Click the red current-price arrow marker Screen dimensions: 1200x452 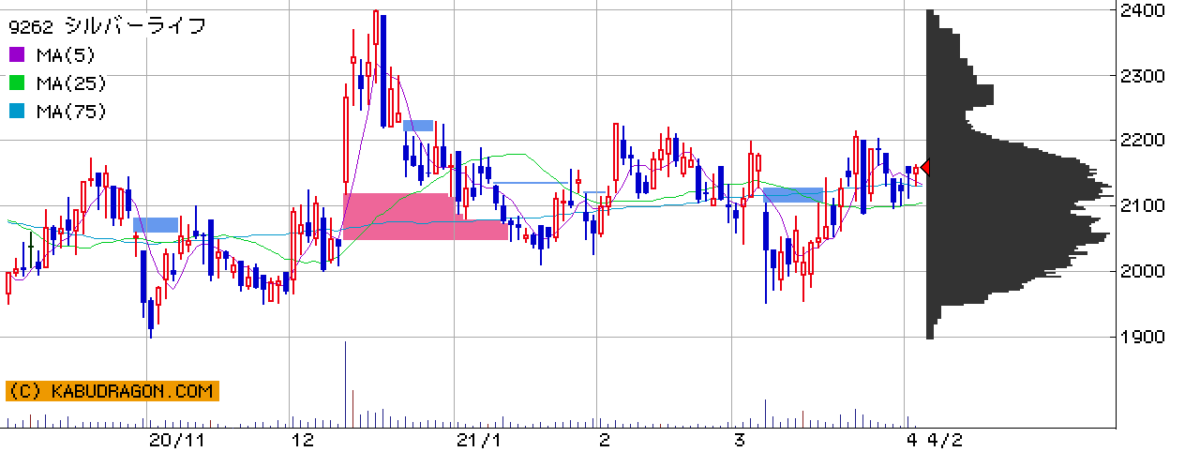(x=924, y=167)
